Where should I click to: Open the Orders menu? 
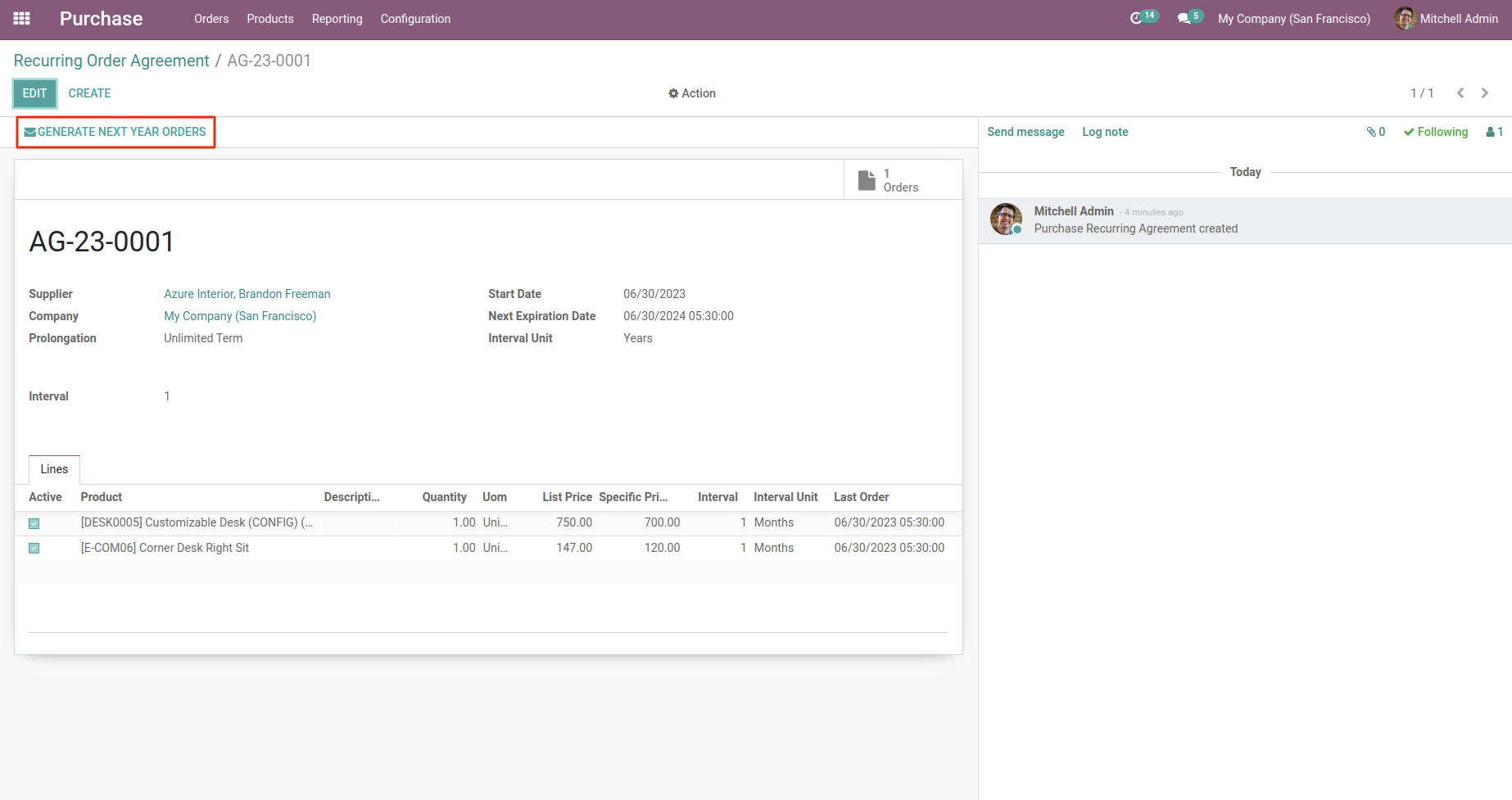pyautogui.click(x=211, y=19)
